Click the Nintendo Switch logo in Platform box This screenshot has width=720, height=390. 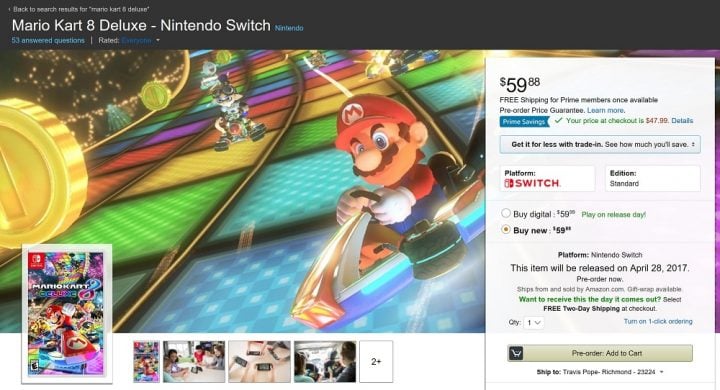532,183
